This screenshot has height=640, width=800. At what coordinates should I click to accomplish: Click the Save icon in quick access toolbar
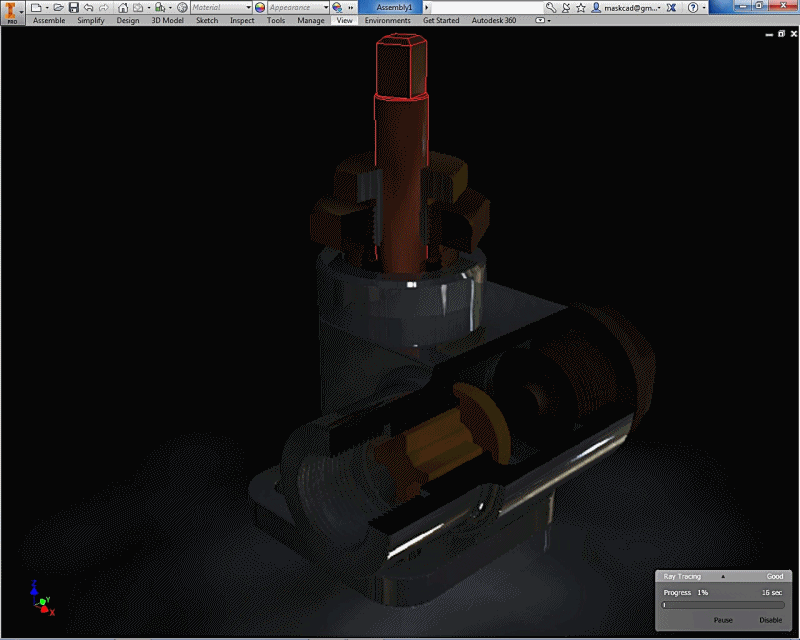pyautogui.click(x=74, y=7)
